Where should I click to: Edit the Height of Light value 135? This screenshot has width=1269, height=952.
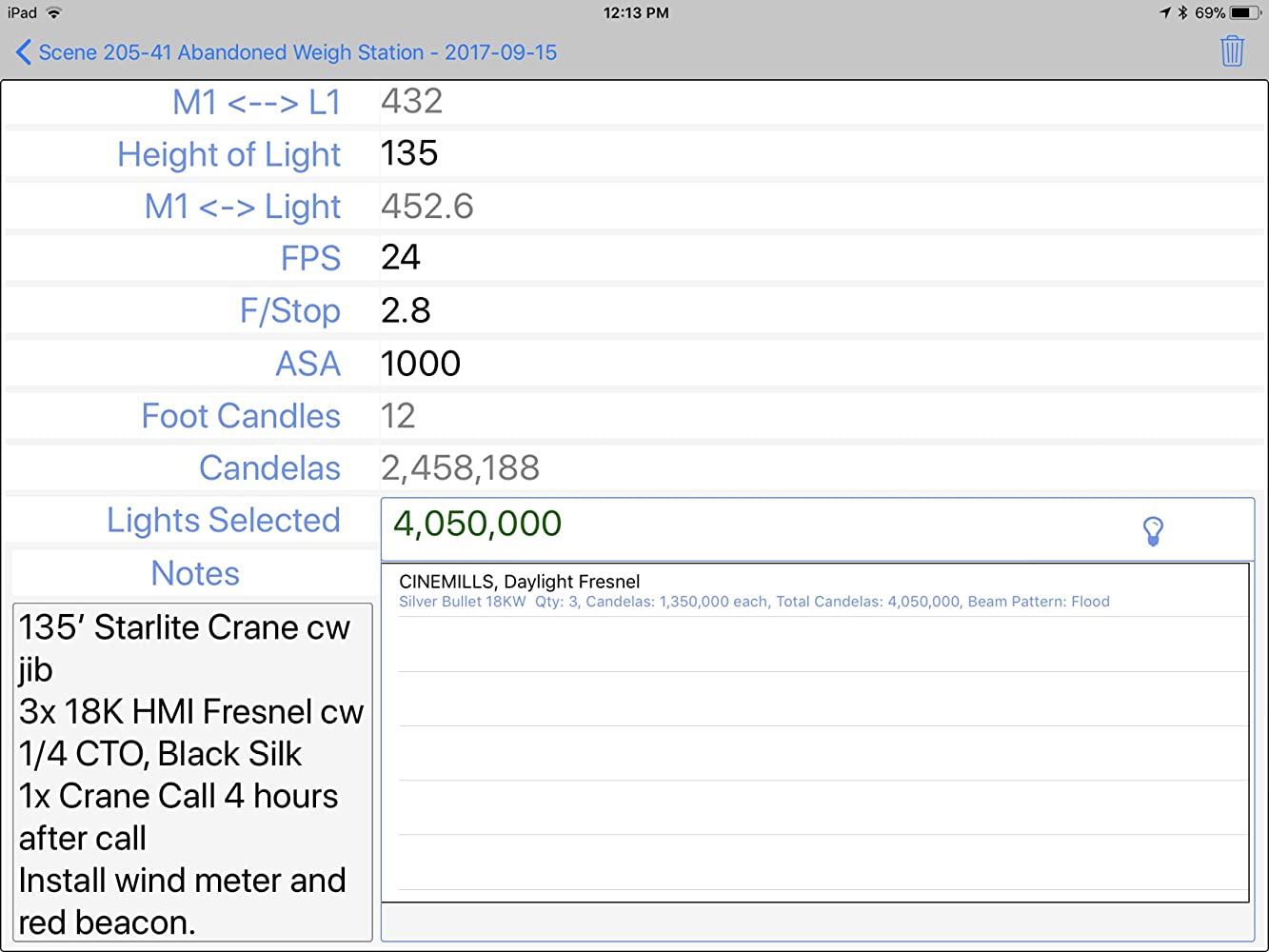pyautogui.click(x=409, y=153)
